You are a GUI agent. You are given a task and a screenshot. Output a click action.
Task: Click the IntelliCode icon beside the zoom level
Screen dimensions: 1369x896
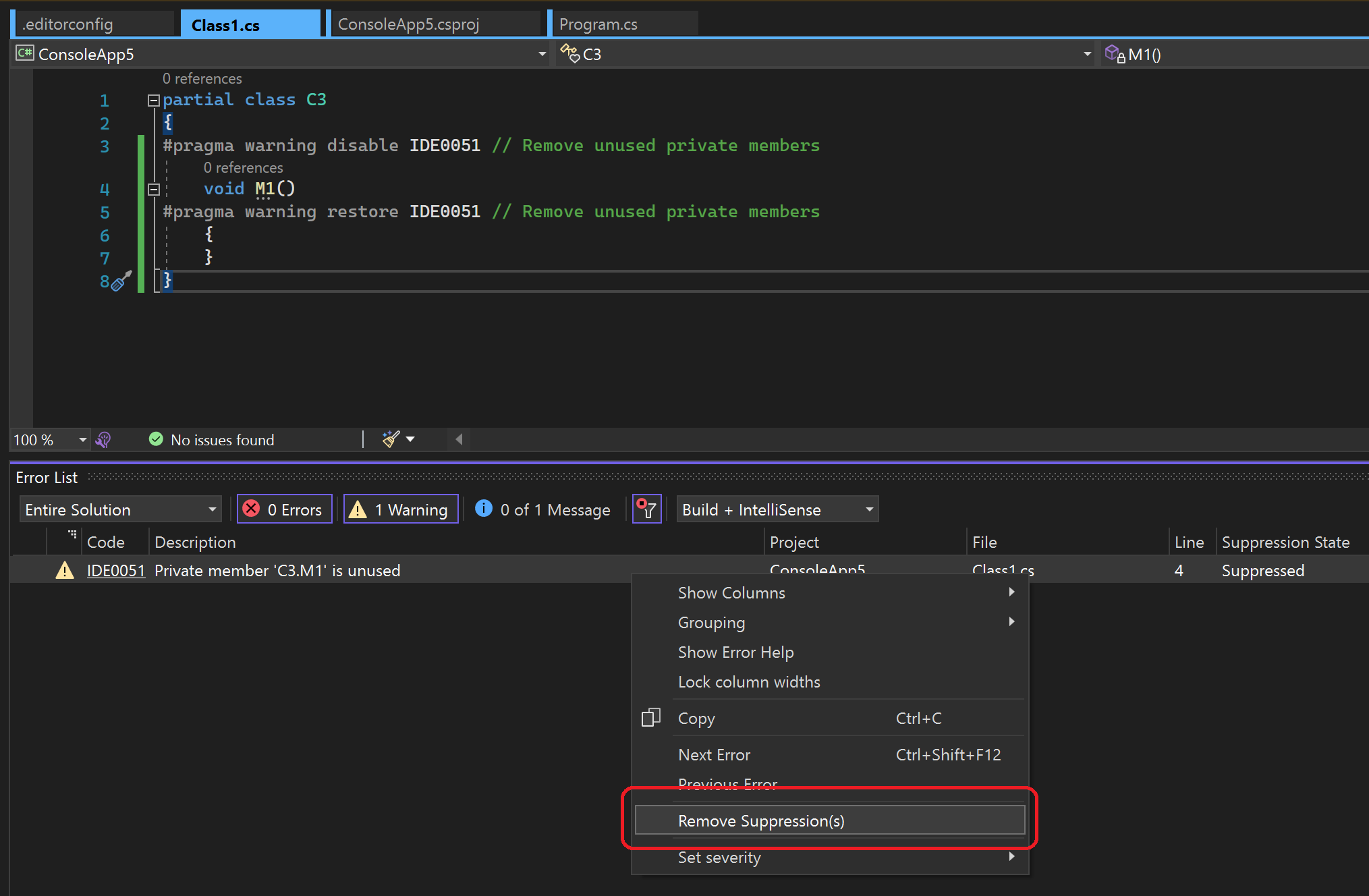[103, 440]
